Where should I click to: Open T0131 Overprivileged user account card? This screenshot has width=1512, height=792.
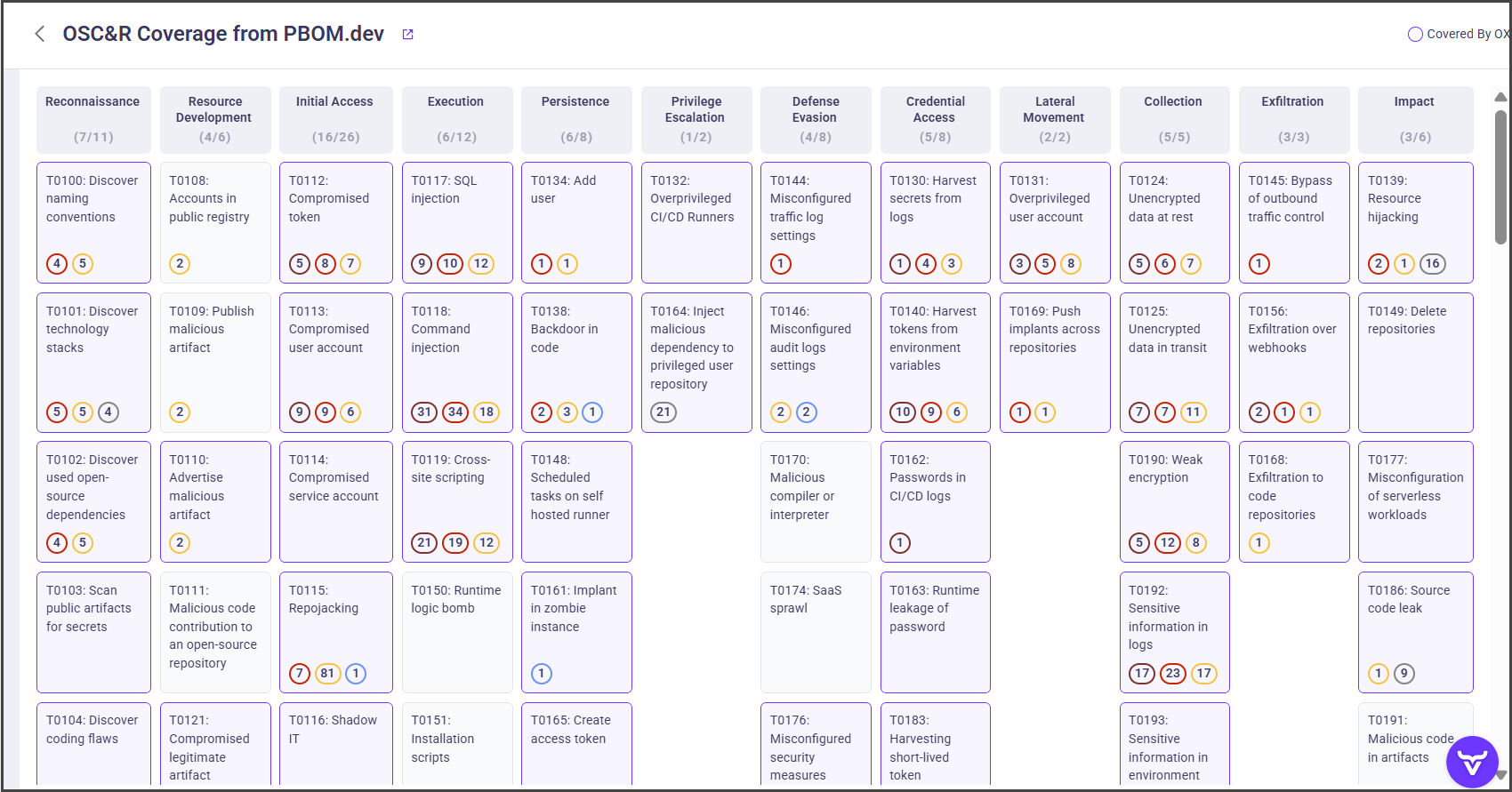point(1054,209)
